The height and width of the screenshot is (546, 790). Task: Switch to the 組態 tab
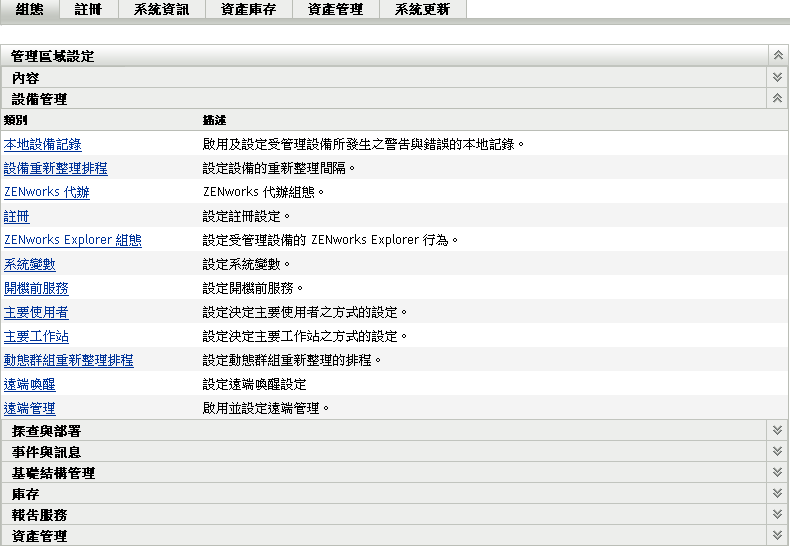[x=30, y=10]
